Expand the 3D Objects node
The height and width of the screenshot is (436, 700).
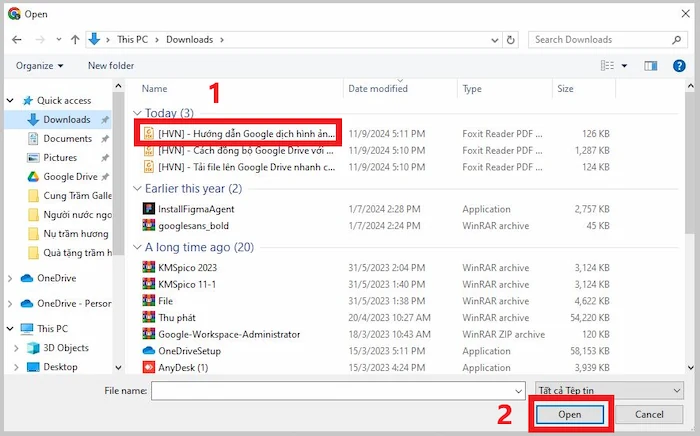[17, 348]
